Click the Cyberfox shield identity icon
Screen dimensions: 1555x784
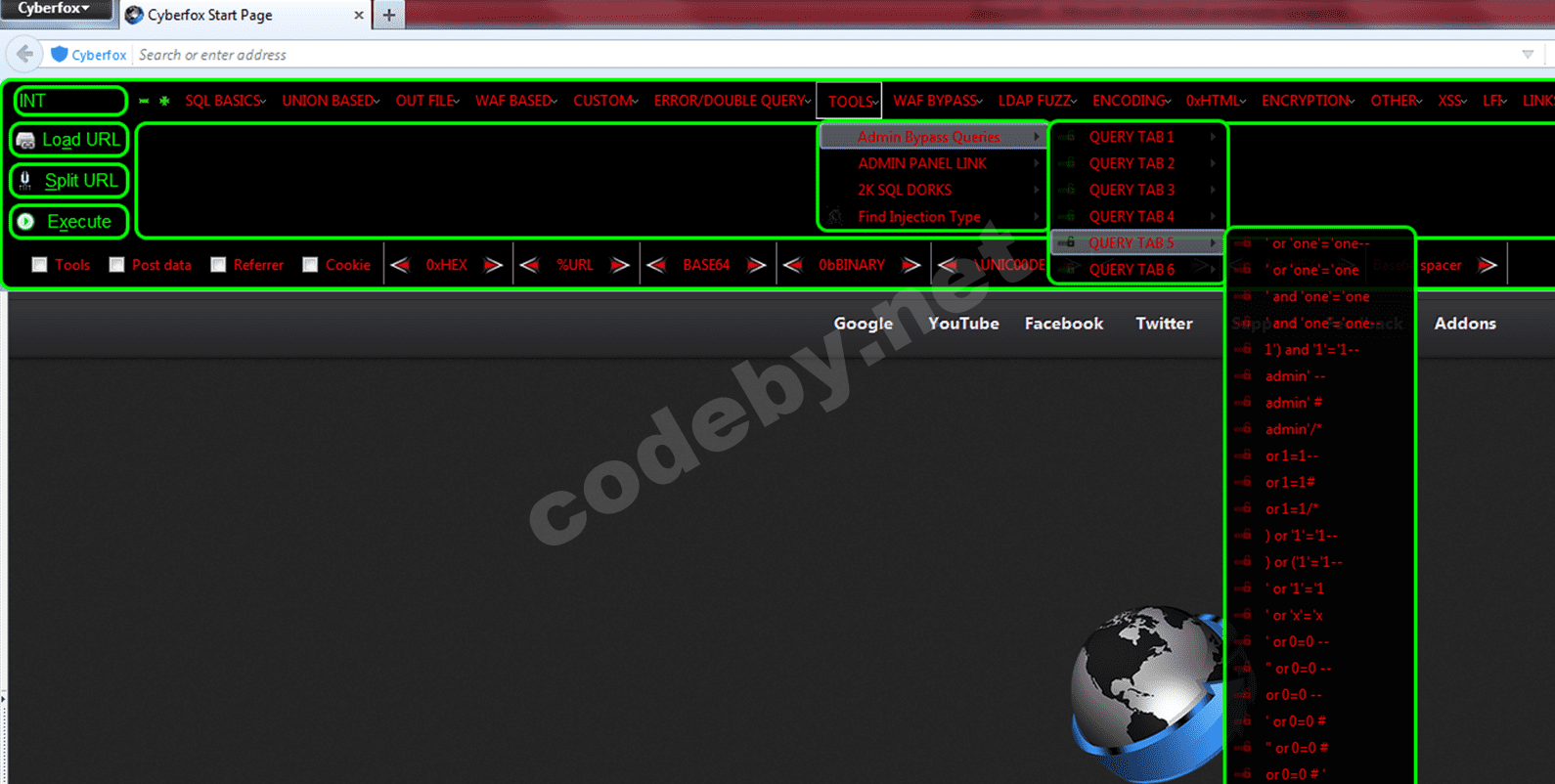tap(59, 55)
